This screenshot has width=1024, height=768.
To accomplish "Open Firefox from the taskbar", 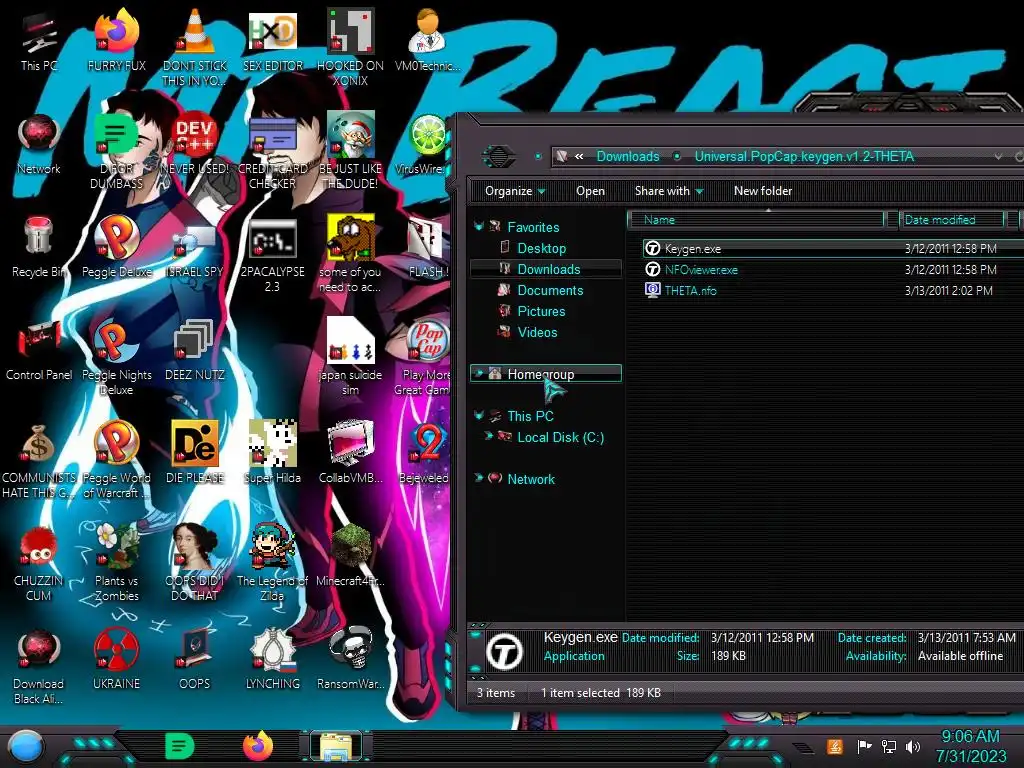I will pos(258,746).
